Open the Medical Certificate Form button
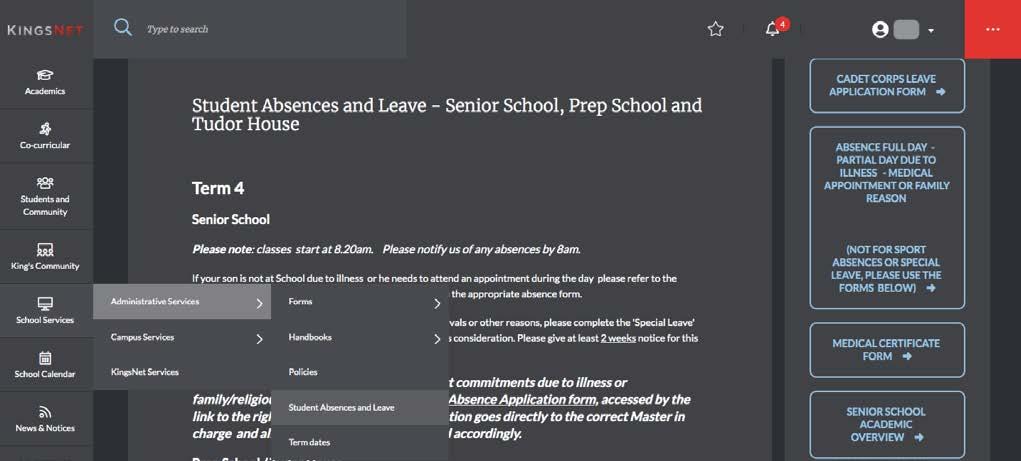The width and height of the screenshot is (1021, 461). [x=887, y=349]
